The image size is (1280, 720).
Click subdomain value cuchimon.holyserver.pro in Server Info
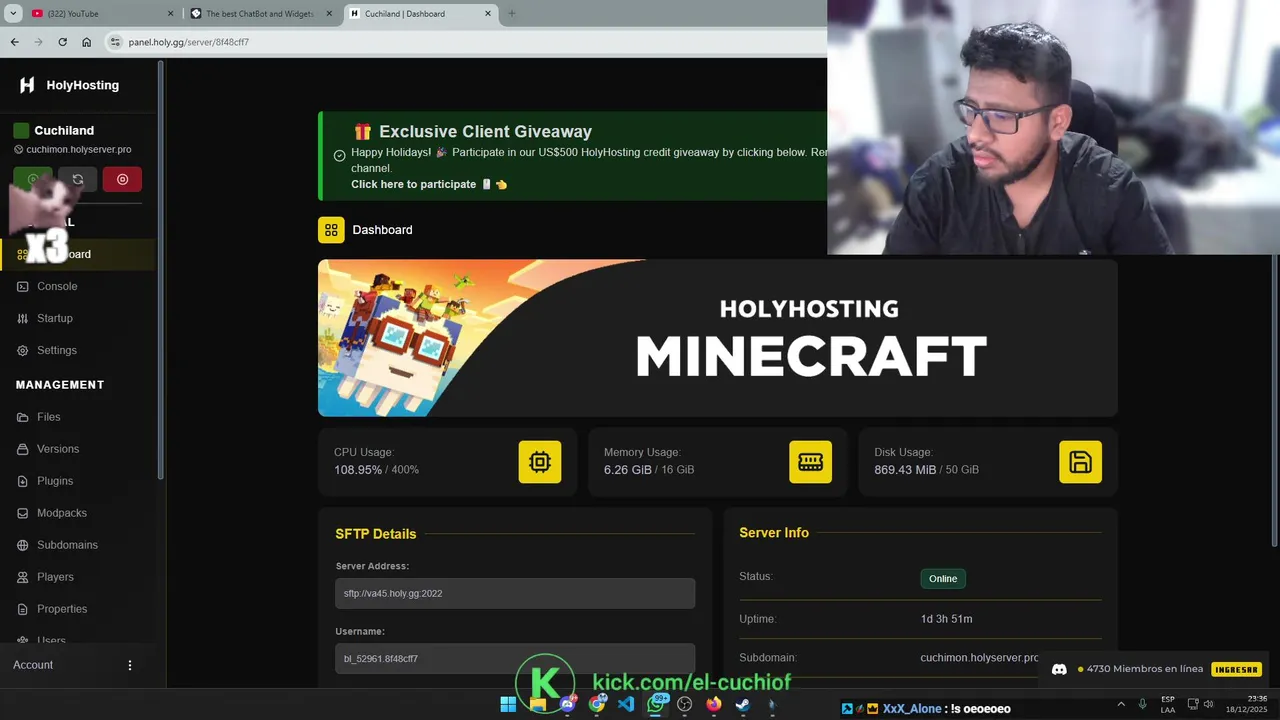(x=979, y=658)
